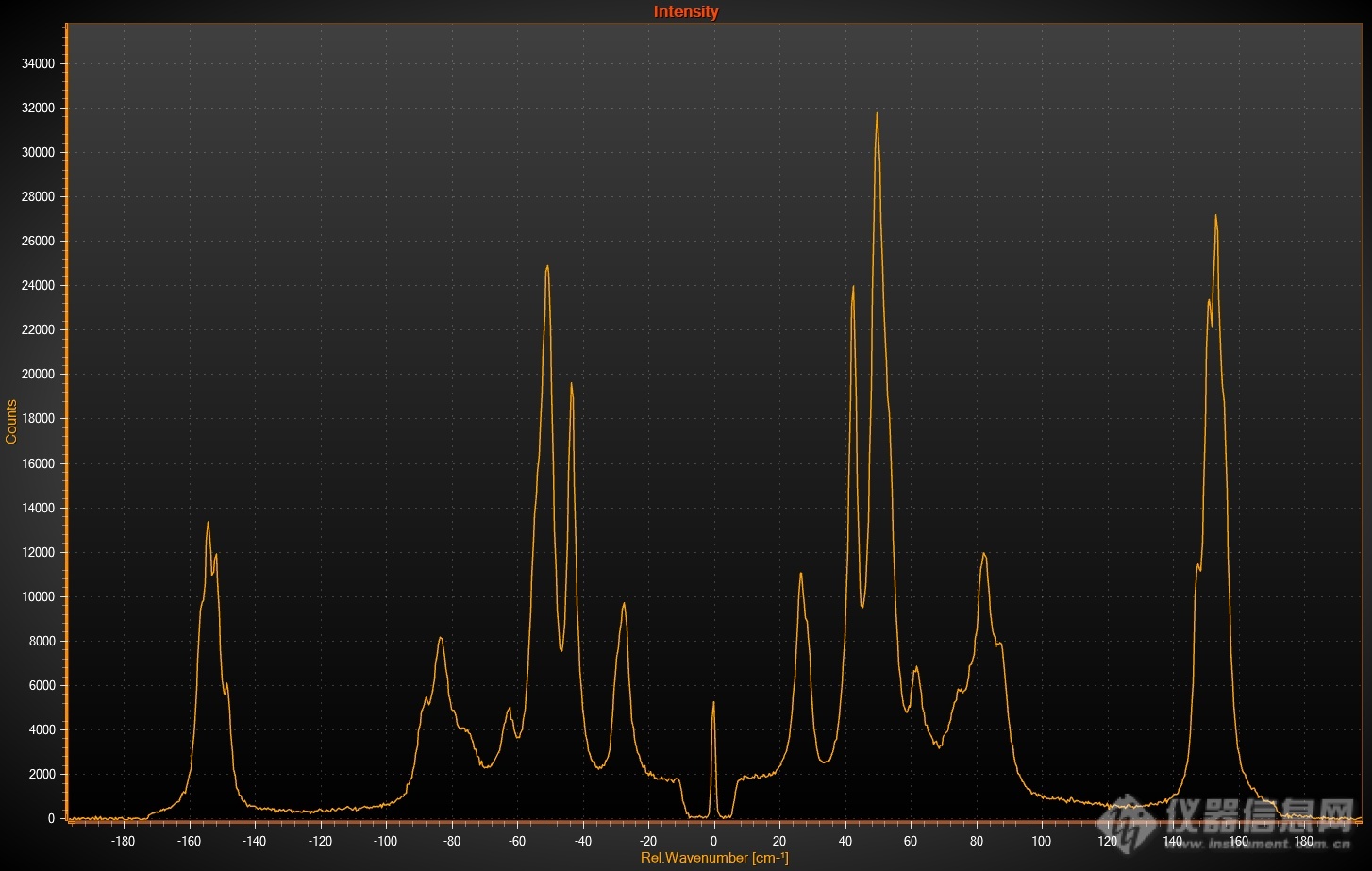Screen dimensions: 1372x871
Task: Click the 'Rel.Wavenumber [cm-1]' x-axis label
Action: click(x=714, y=858)
